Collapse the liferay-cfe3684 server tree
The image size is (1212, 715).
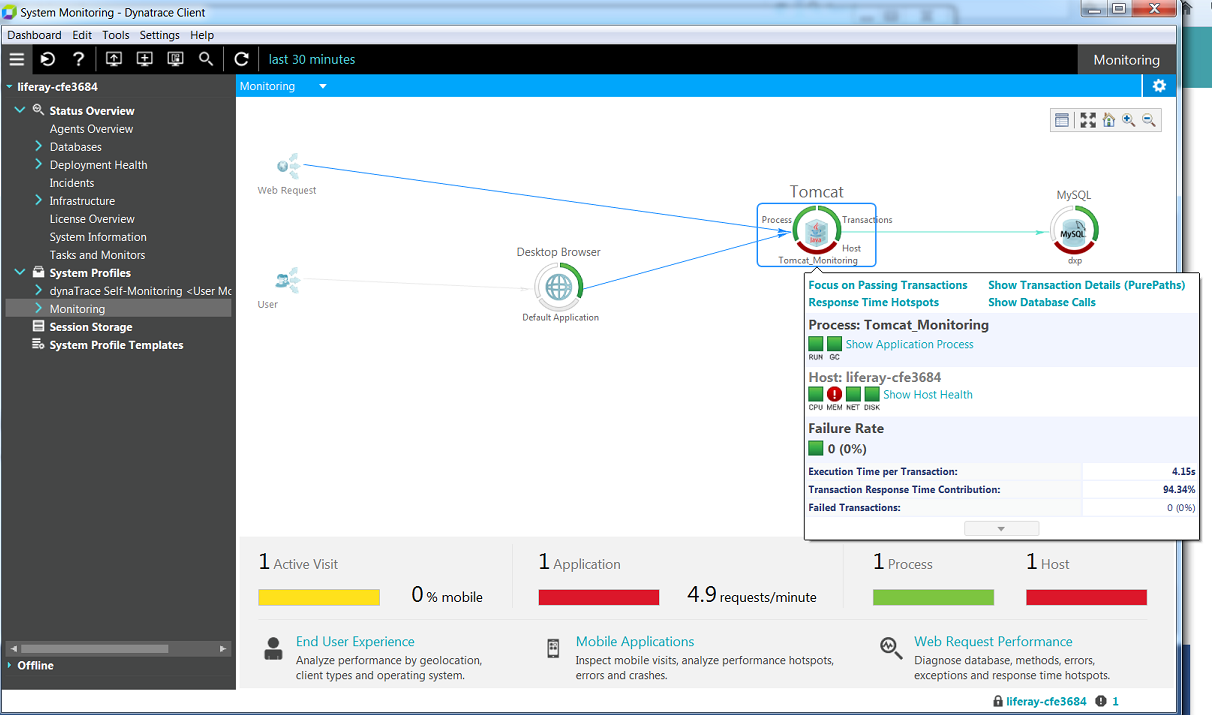click(9, 87)
